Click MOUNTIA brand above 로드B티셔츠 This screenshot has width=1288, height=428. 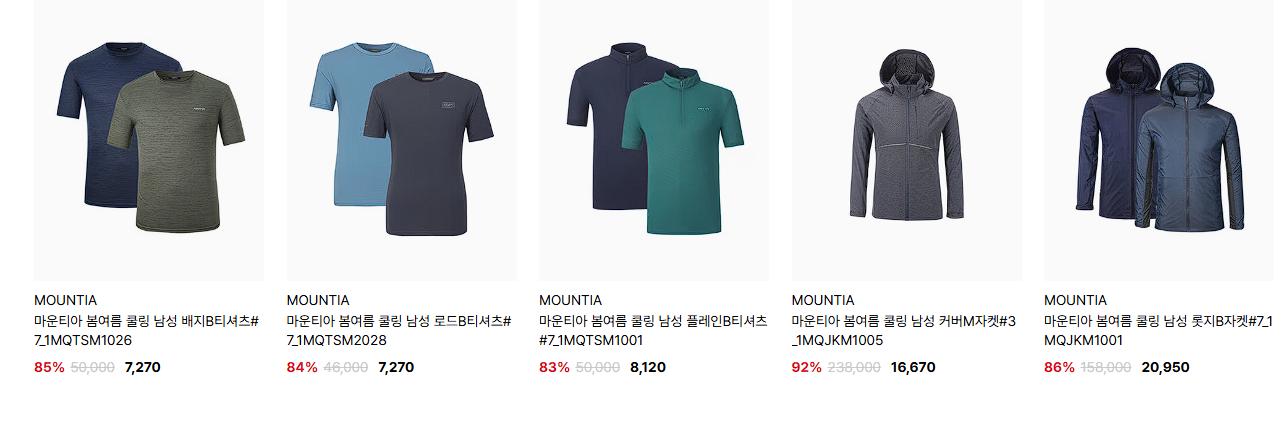[318, 300]
